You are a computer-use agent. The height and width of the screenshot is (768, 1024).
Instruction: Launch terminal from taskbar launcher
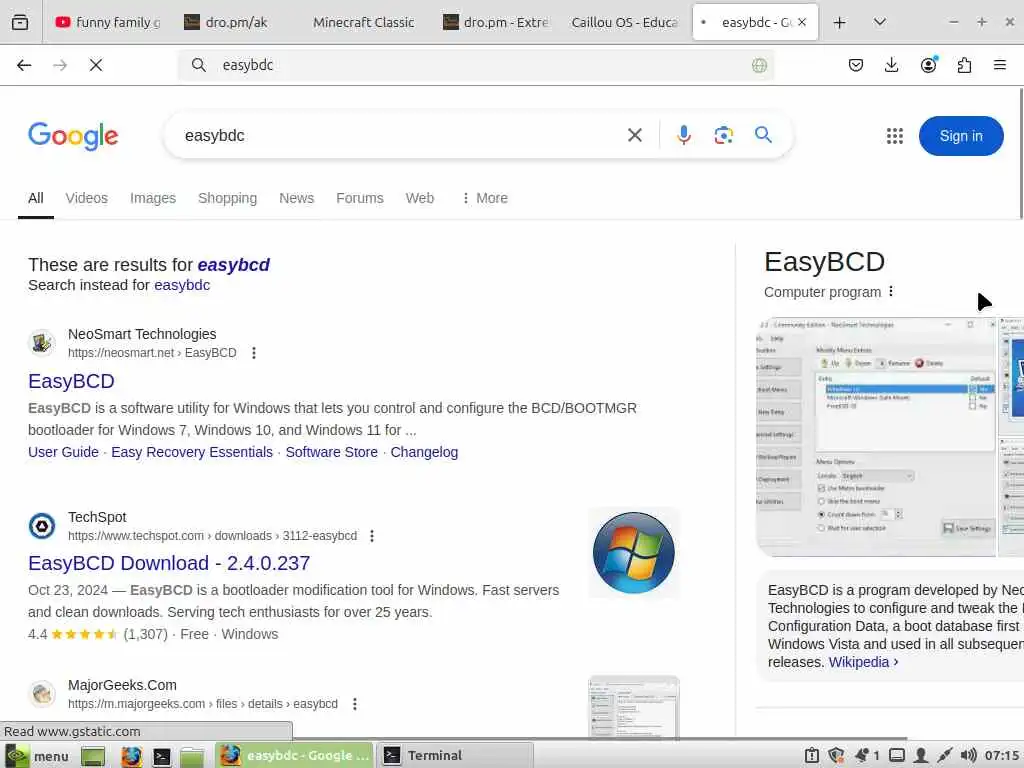click(161, 756)
